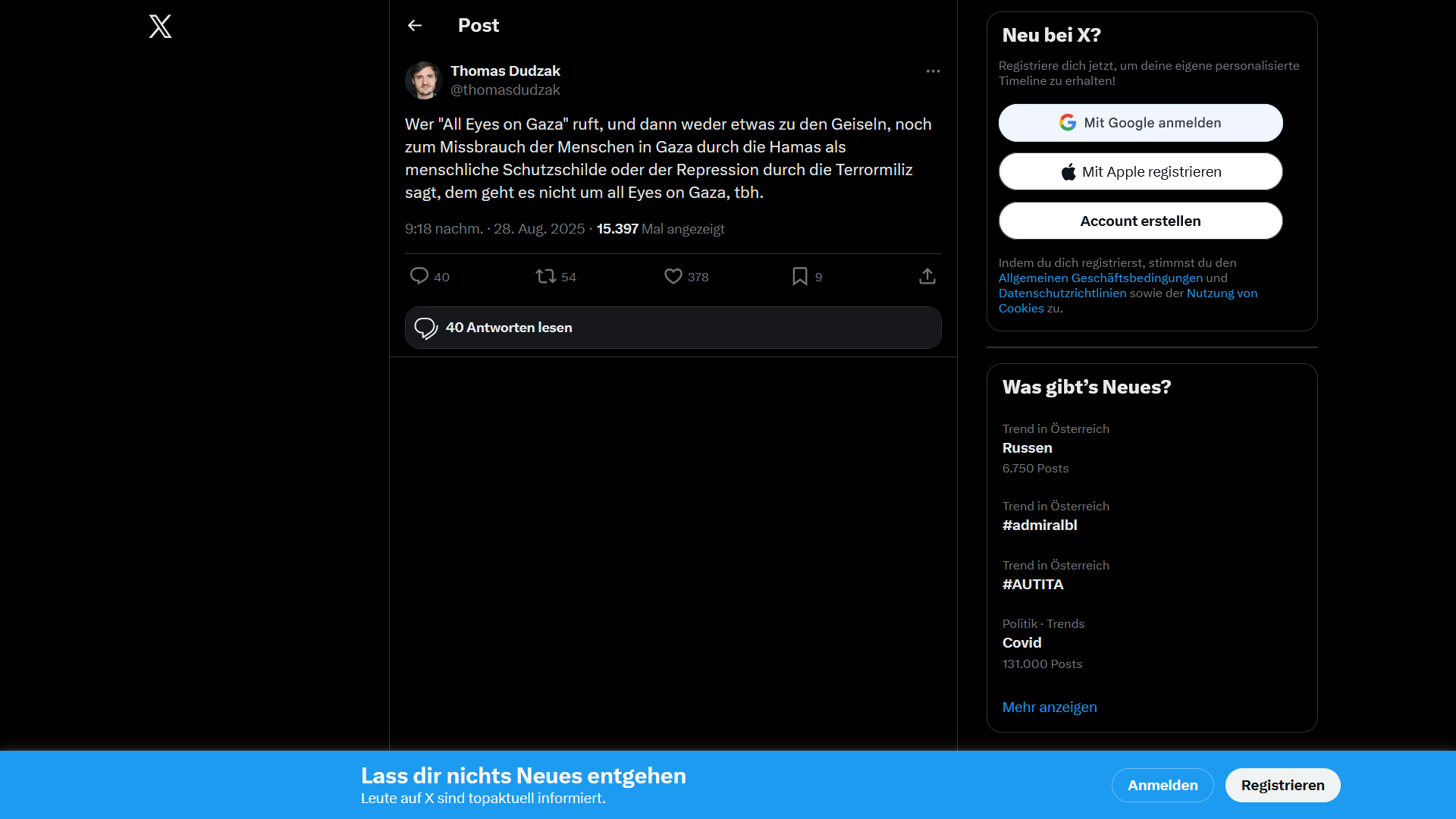Expand trends with Mehr anzeigen

(1049, 708)
